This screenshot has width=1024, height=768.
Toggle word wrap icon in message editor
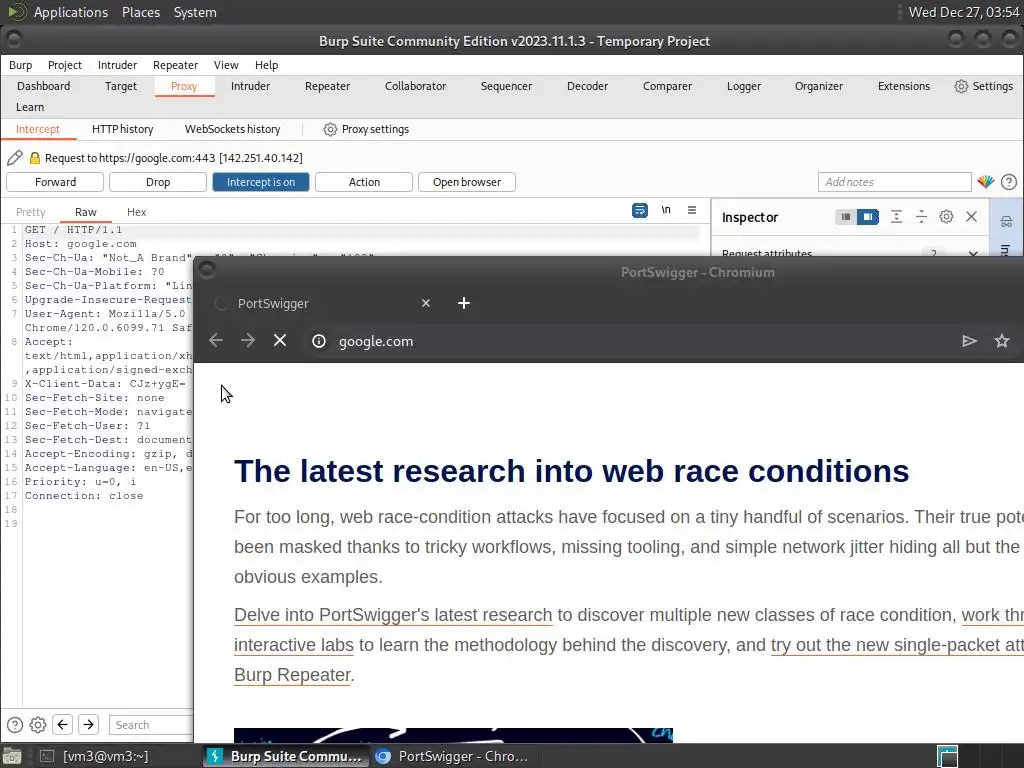640,210
